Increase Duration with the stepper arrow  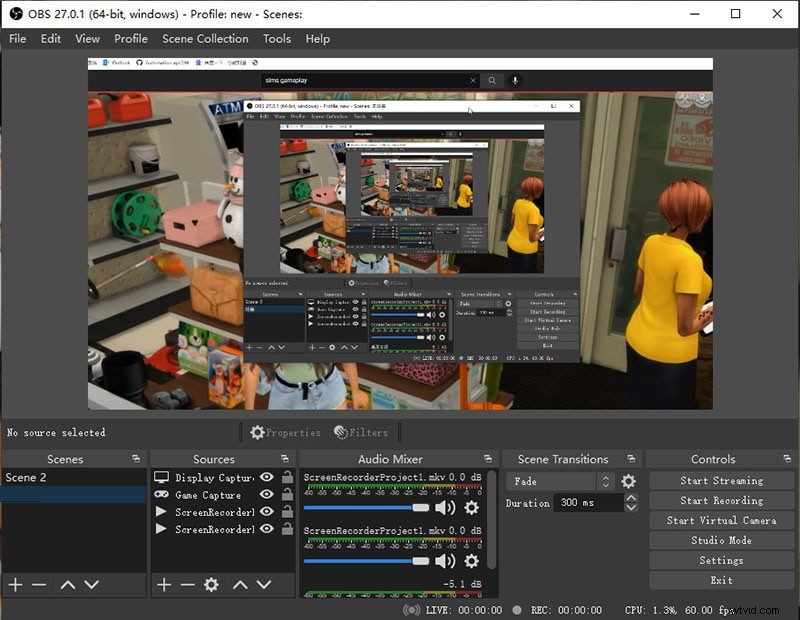point(632,500)
